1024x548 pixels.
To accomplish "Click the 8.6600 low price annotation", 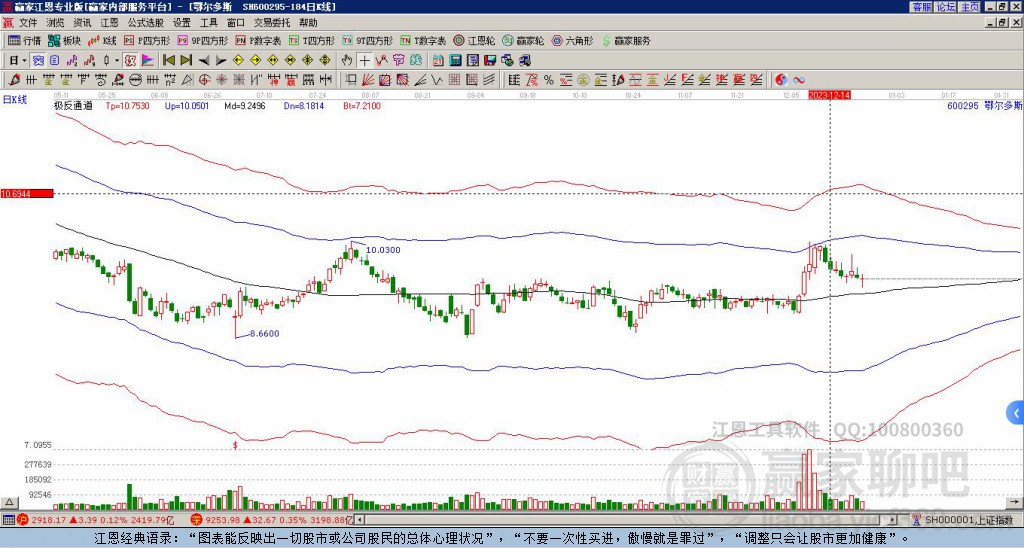I will (x=264, y=334).
